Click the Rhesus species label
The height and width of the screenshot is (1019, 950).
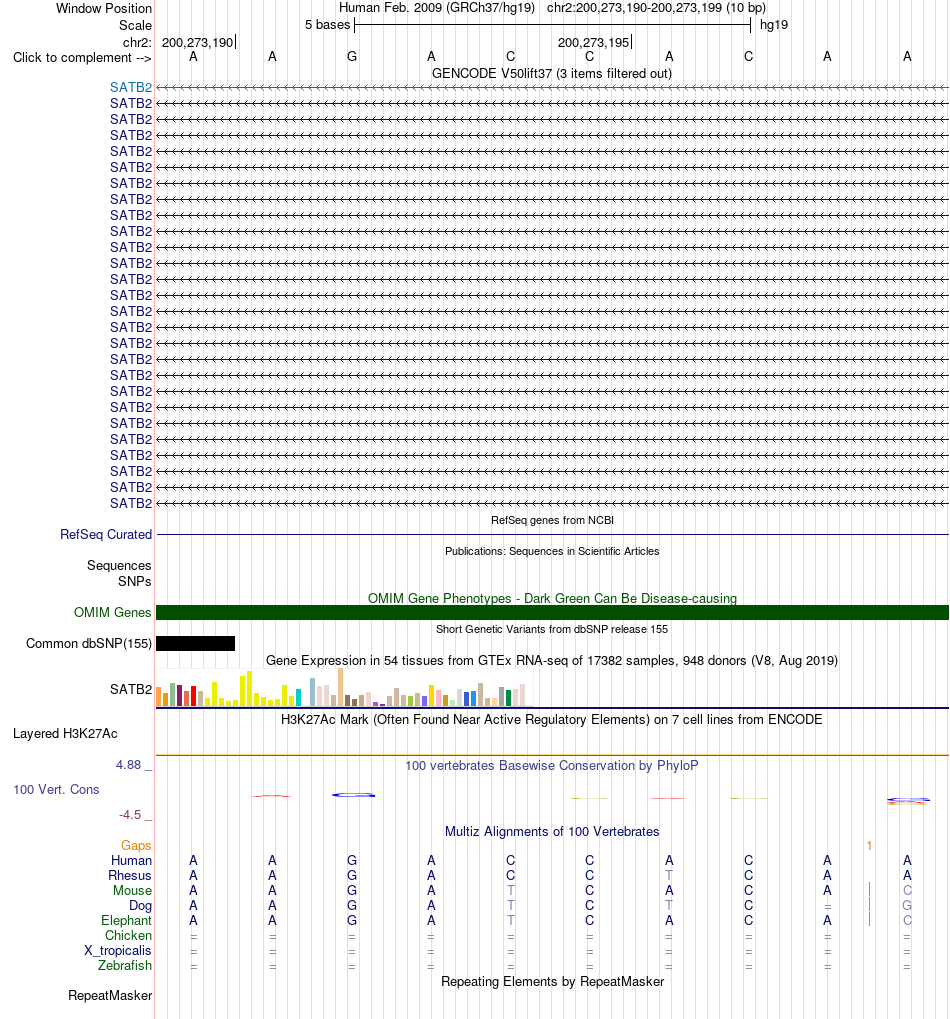[130, 875]
